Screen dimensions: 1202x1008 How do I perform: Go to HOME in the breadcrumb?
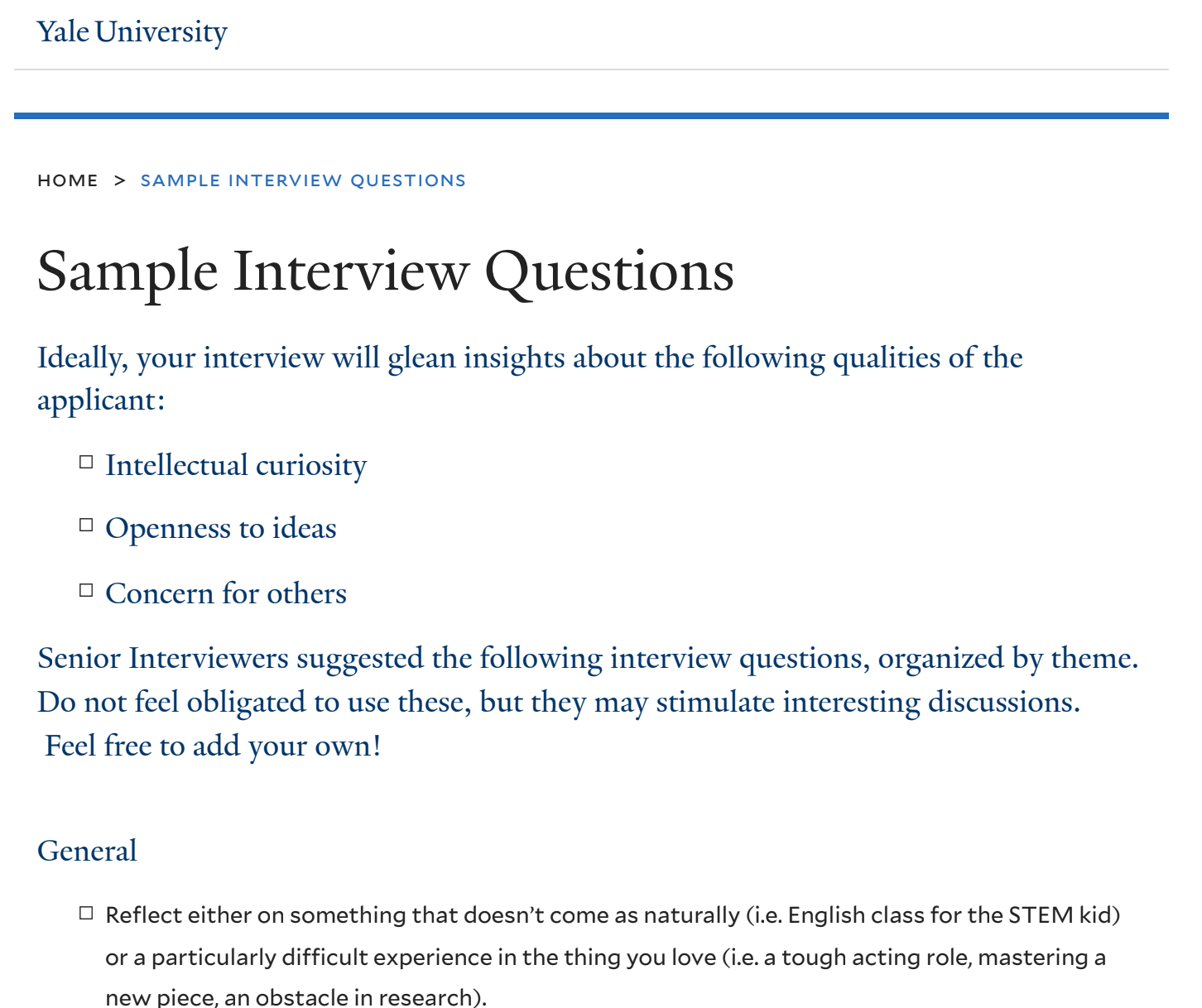point(68,180)
